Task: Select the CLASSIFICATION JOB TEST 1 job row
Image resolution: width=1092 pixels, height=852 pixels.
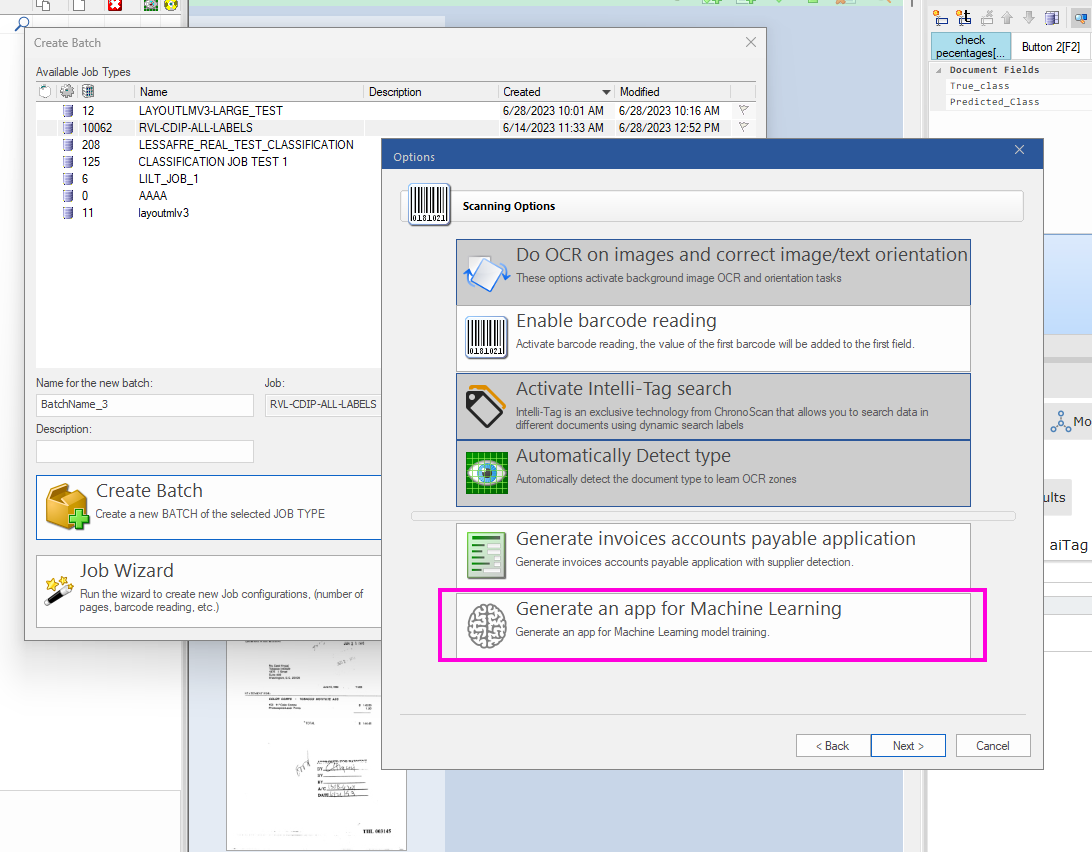Action: click(209, 162)
